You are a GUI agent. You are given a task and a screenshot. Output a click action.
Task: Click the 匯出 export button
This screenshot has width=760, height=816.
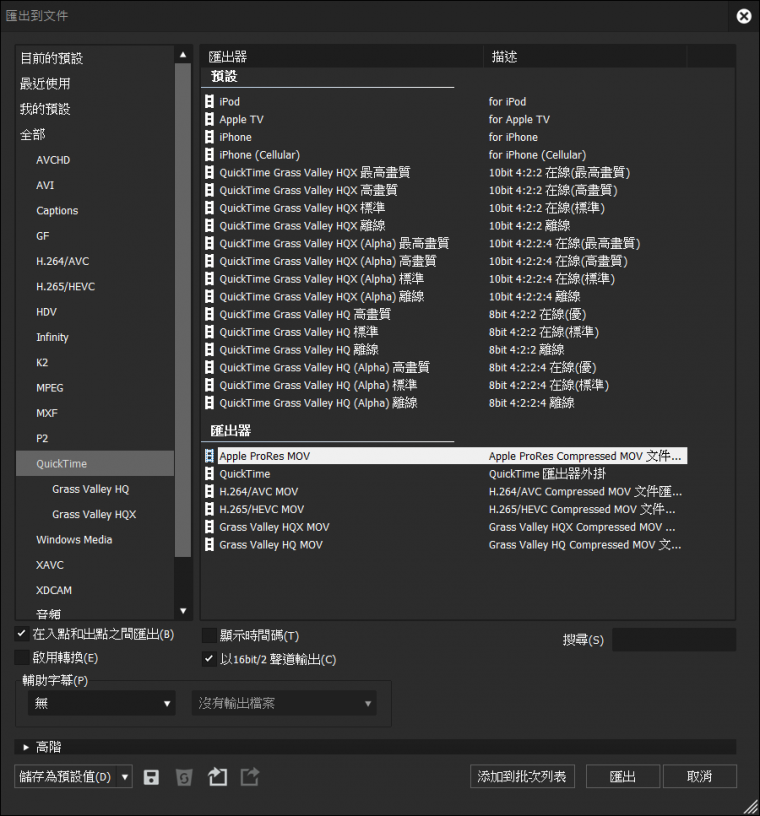tap(623, 776)
